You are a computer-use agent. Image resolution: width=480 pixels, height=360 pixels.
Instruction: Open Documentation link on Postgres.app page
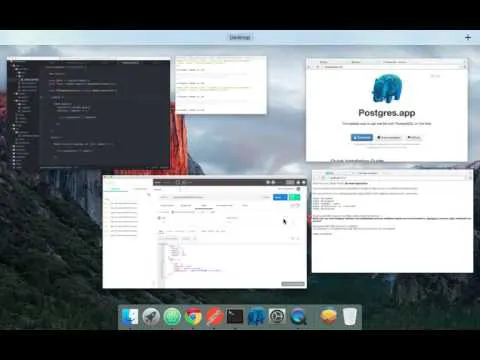(x=389, y=137)
